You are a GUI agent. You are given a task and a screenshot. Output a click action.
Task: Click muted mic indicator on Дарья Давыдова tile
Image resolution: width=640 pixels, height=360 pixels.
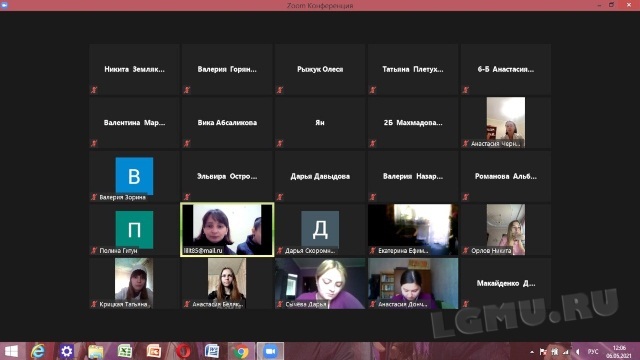280,197
